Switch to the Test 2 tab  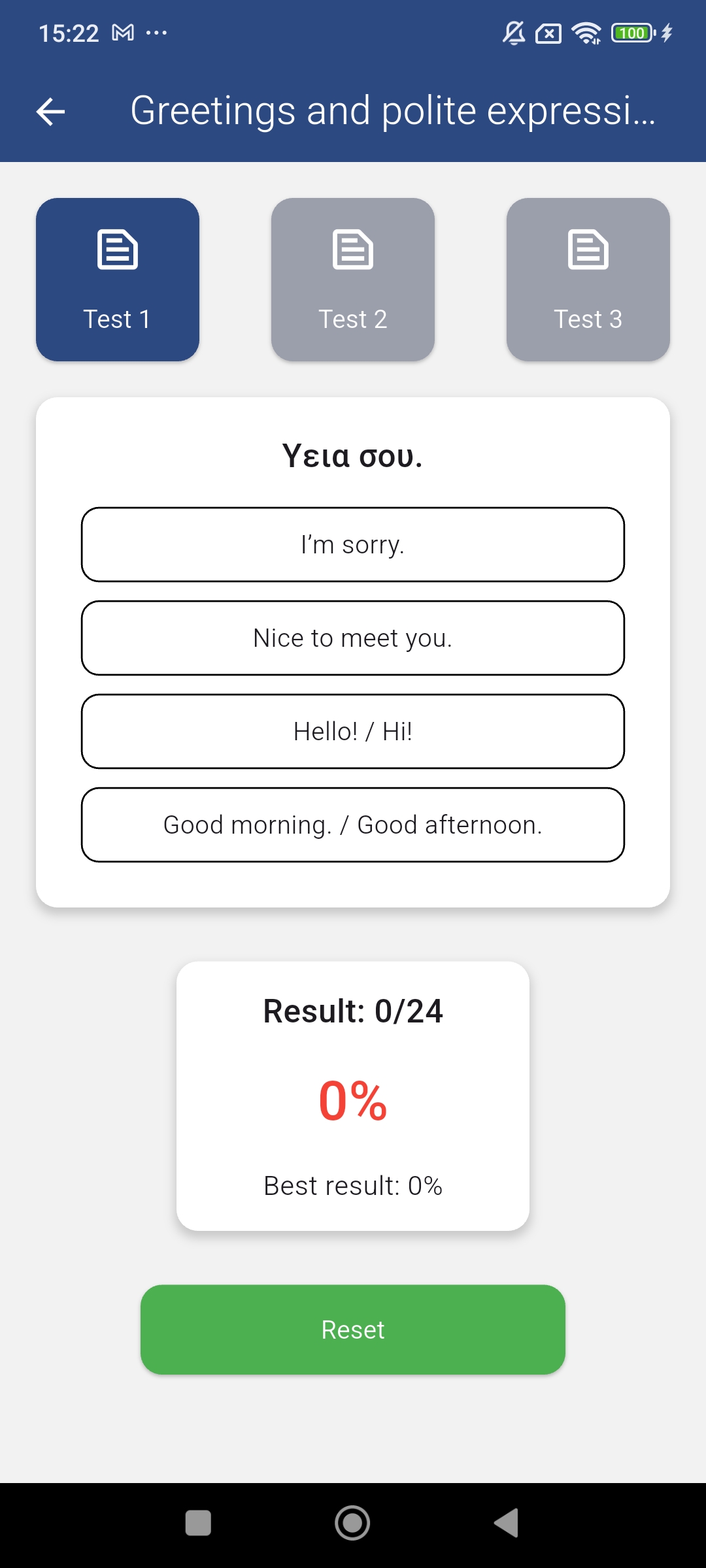(x=353, y=280)
